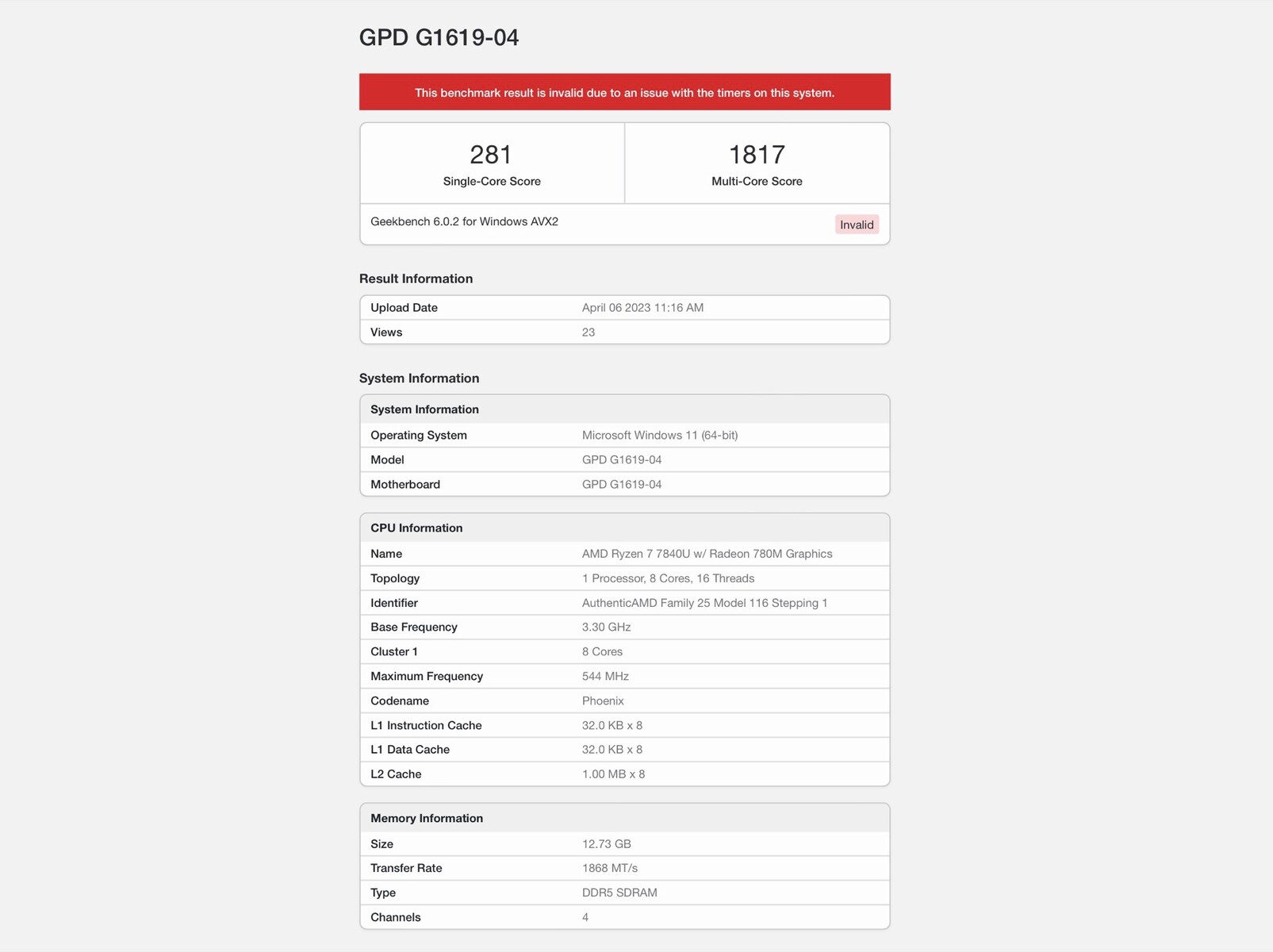This screenshot has height=952, width=1273.
Task: Click the page title "GPD G1619-04"
Action: tap(439, 37)
